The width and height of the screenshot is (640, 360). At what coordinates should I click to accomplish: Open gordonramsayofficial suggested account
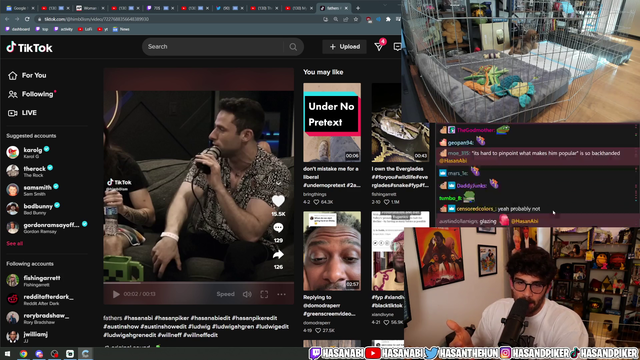click(47, 227)
